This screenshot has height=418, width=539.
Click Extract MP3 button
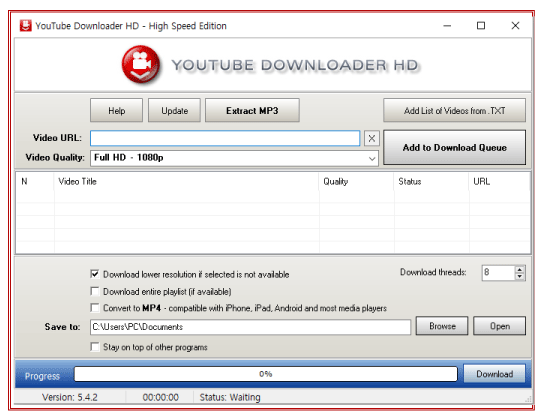point(252,111)
